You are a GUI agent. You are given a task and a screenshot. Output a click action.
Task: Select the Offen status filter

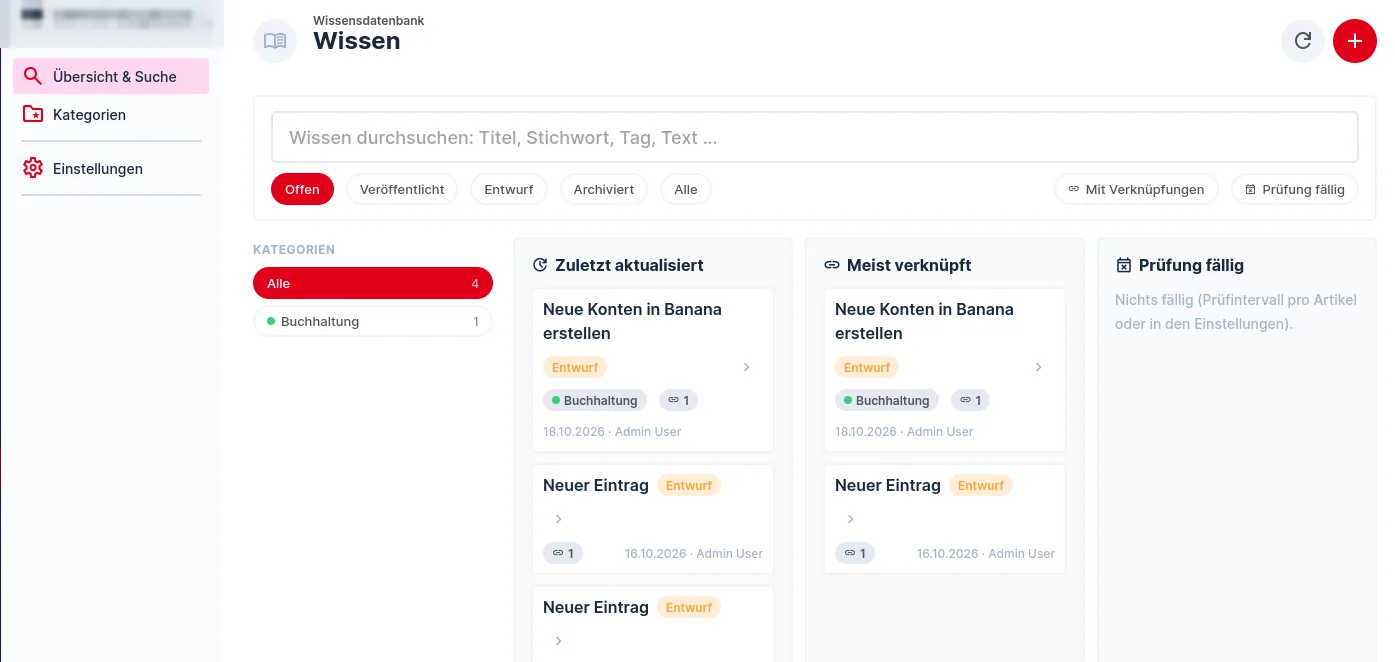[302, 189]
